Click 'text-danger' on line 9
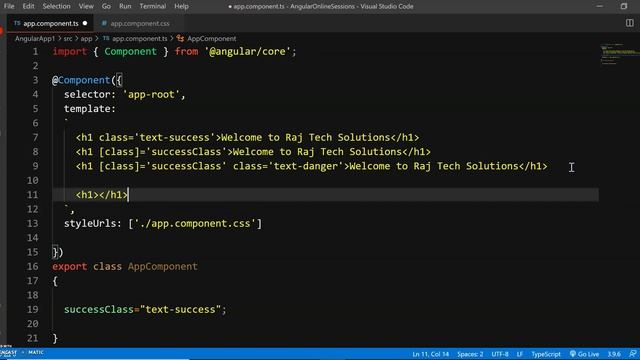The width and height of the screenshot is (640, 360). (306, 166)
